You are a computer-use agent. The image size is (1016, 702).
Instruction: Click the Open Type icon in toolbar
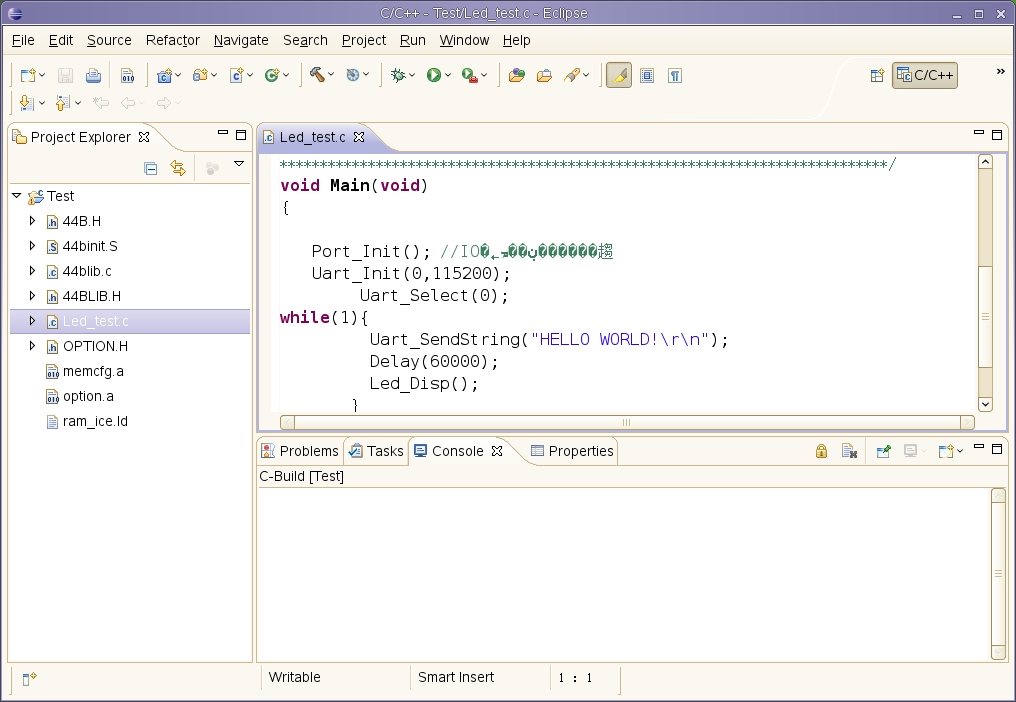(x=516, y=76)
